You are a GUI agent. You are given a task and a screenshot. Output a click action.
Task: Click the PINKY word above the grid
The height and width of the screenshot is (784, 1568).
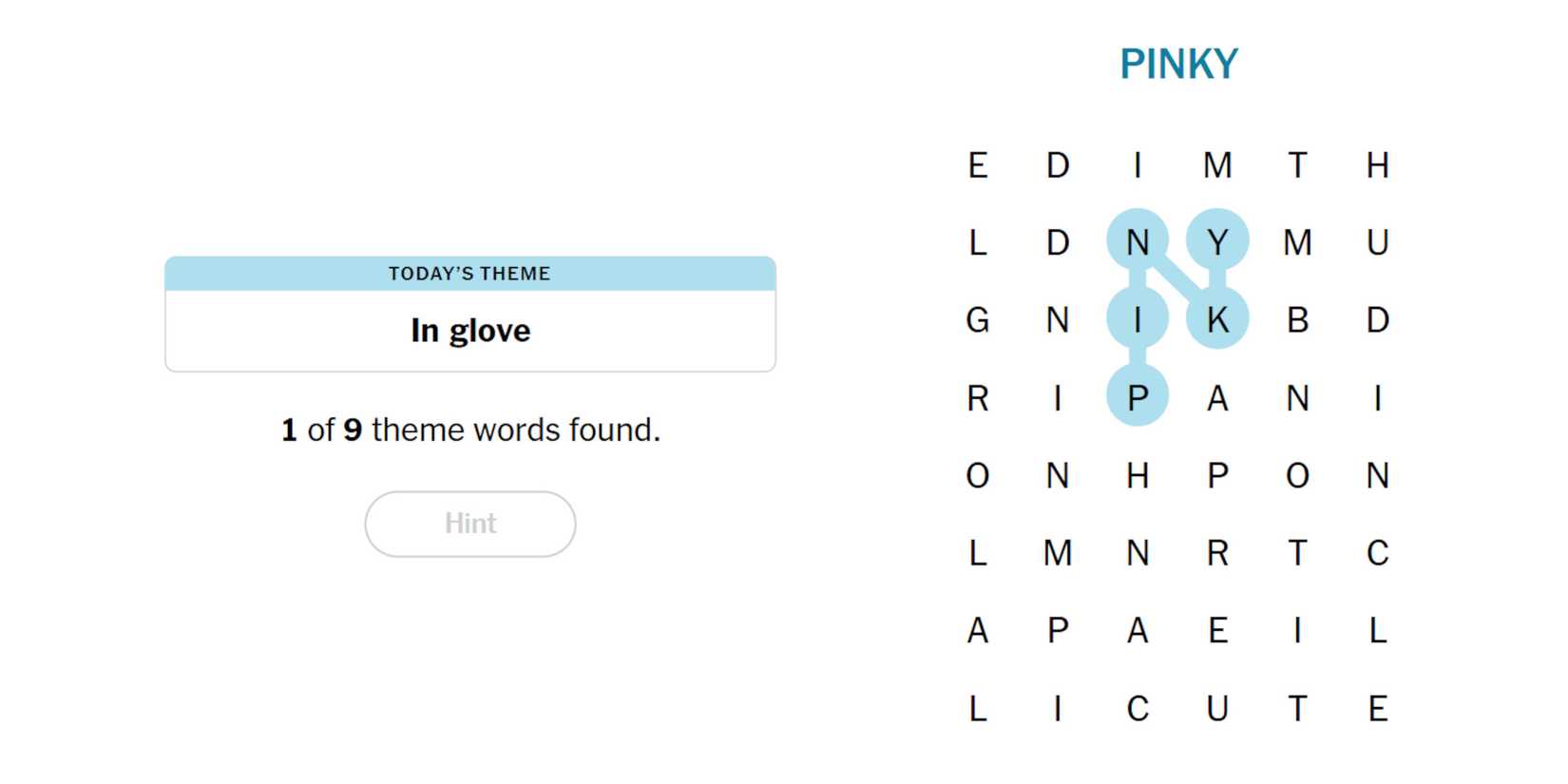click(1178, 65)
